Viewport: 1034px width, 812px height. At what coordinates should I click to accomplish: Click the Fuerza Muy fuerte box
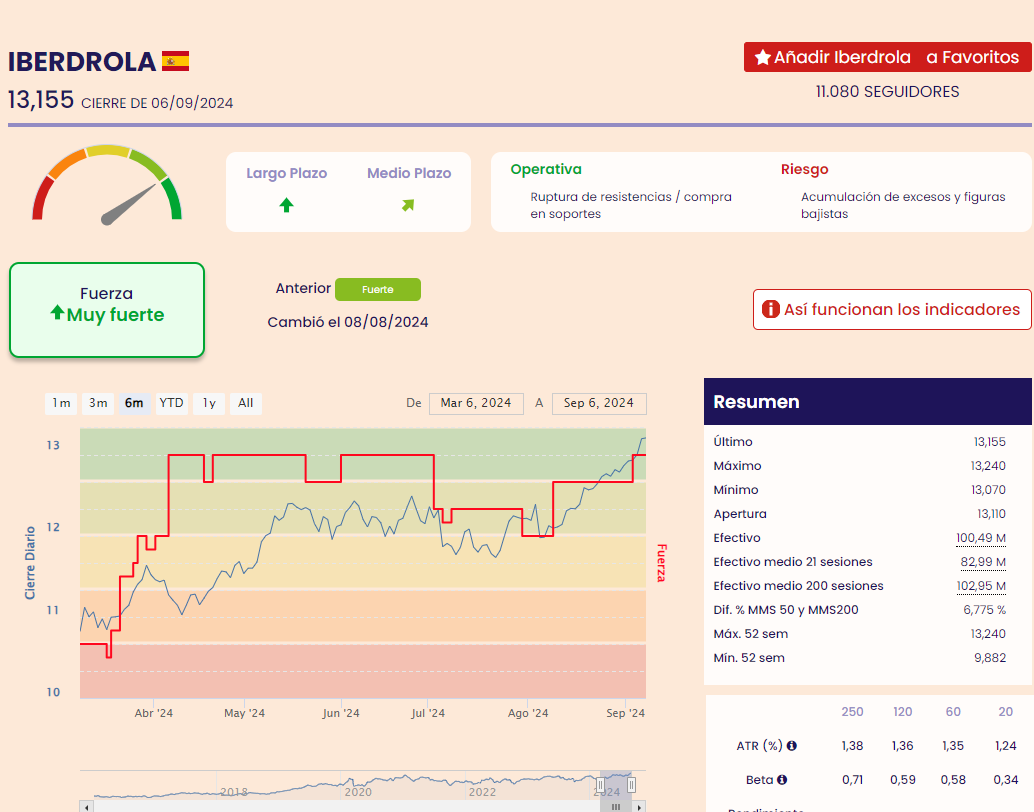(107, 310)
